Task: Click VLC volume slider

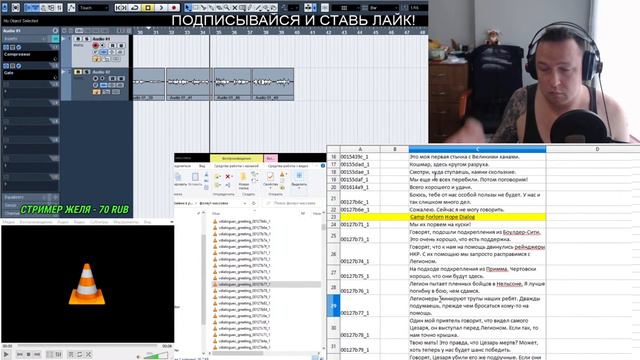Action: 156,356
